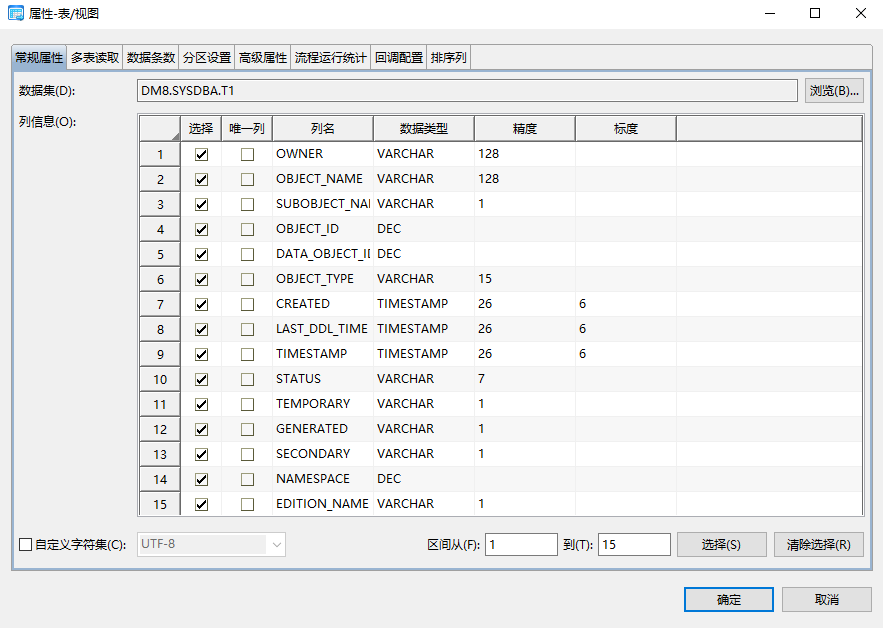Close the properties dialog window
The height and width of the screenshot is (628, 883).
coord(860,13)
